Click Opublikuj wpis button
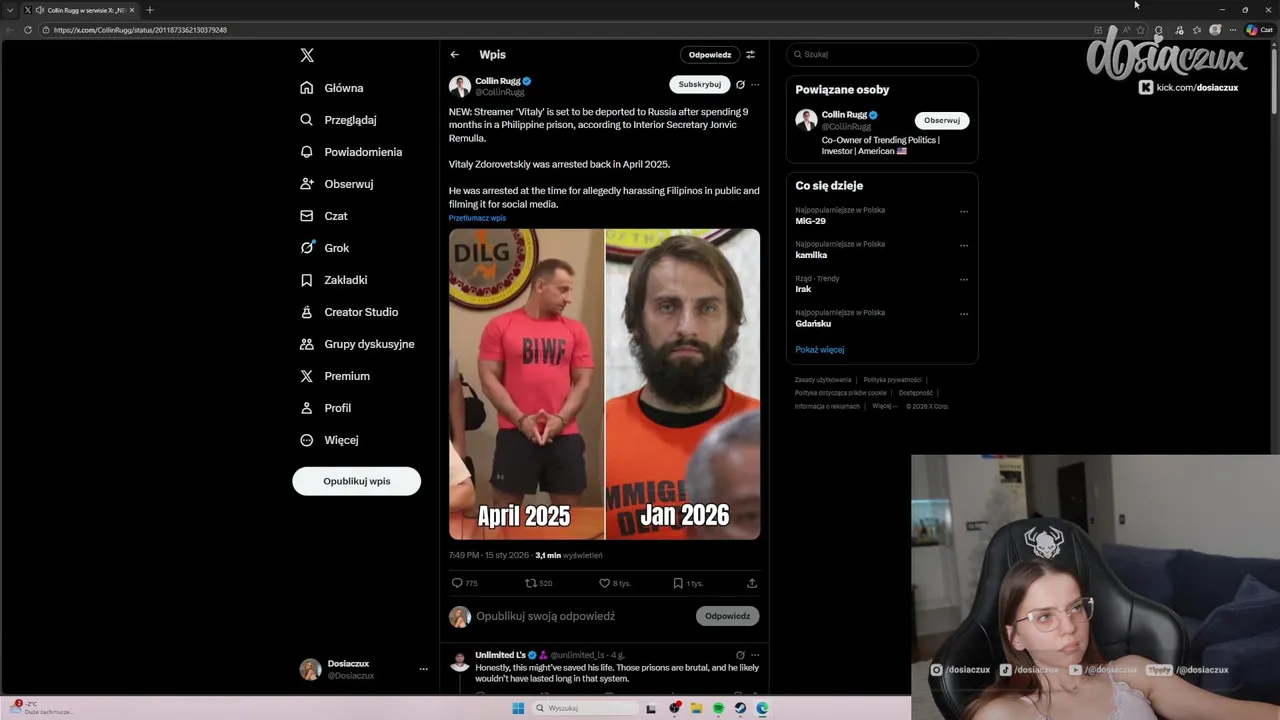The height and width of the screenshot is (720, 1280). (356, 481)
